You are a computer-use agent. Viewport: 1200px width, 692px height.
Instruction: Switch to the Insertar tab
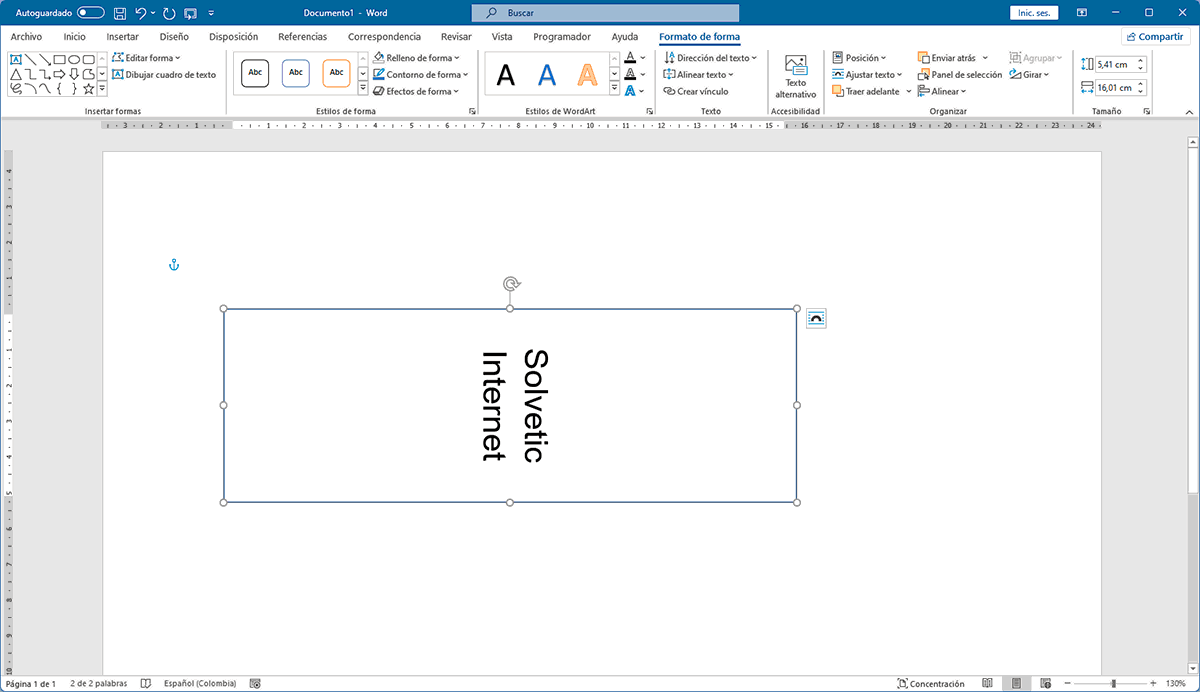tap(123, 37)
